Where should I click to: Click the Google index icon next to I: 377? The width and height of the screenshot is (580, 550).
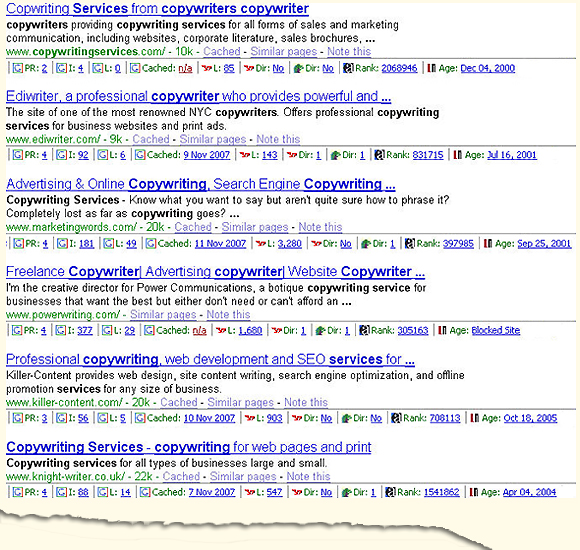click(x=61, y=330)
